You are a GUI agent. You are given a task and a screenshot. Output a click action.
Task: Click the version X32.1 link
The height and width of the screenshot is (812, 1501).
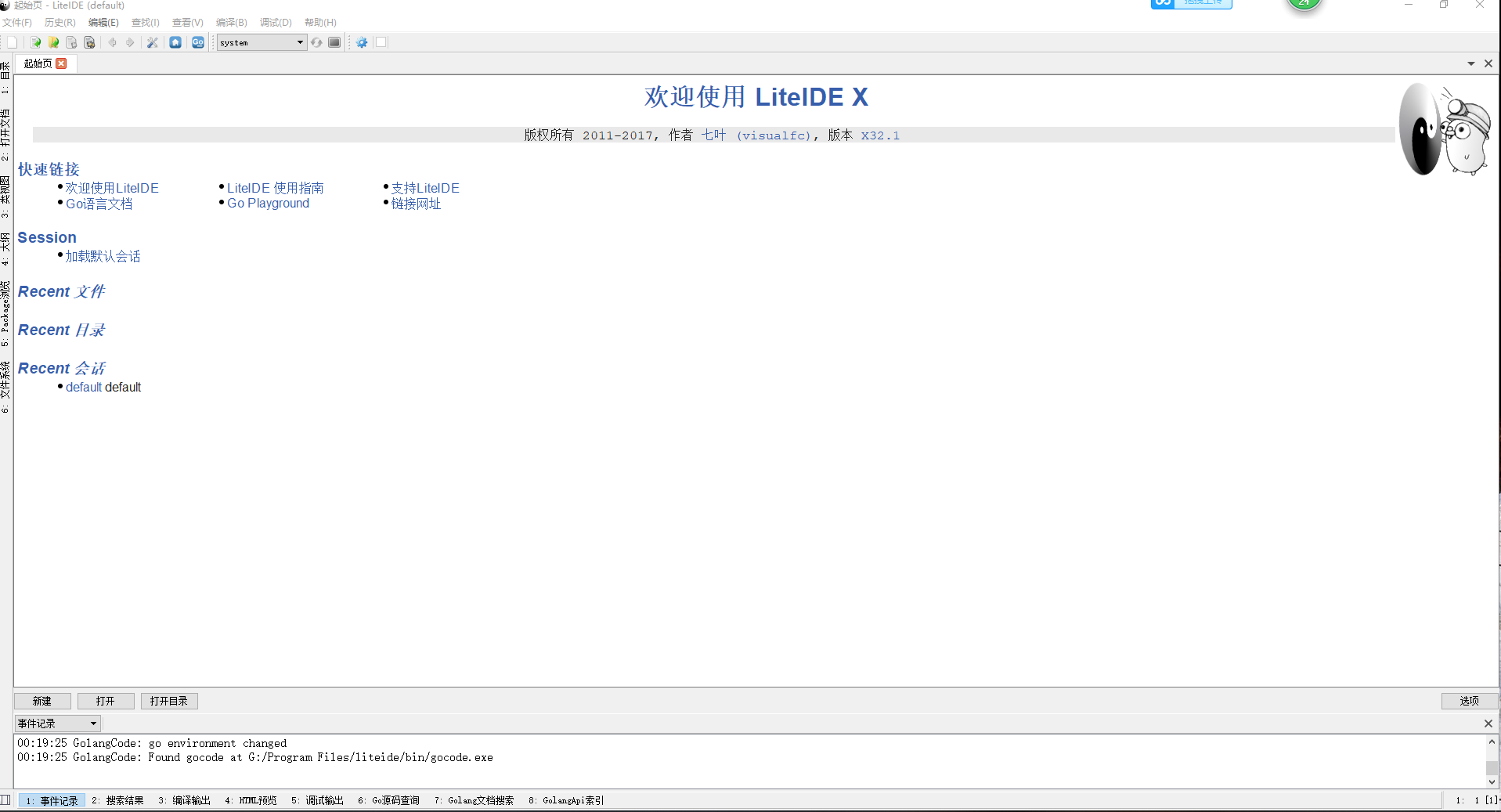(x=880, y=135)
